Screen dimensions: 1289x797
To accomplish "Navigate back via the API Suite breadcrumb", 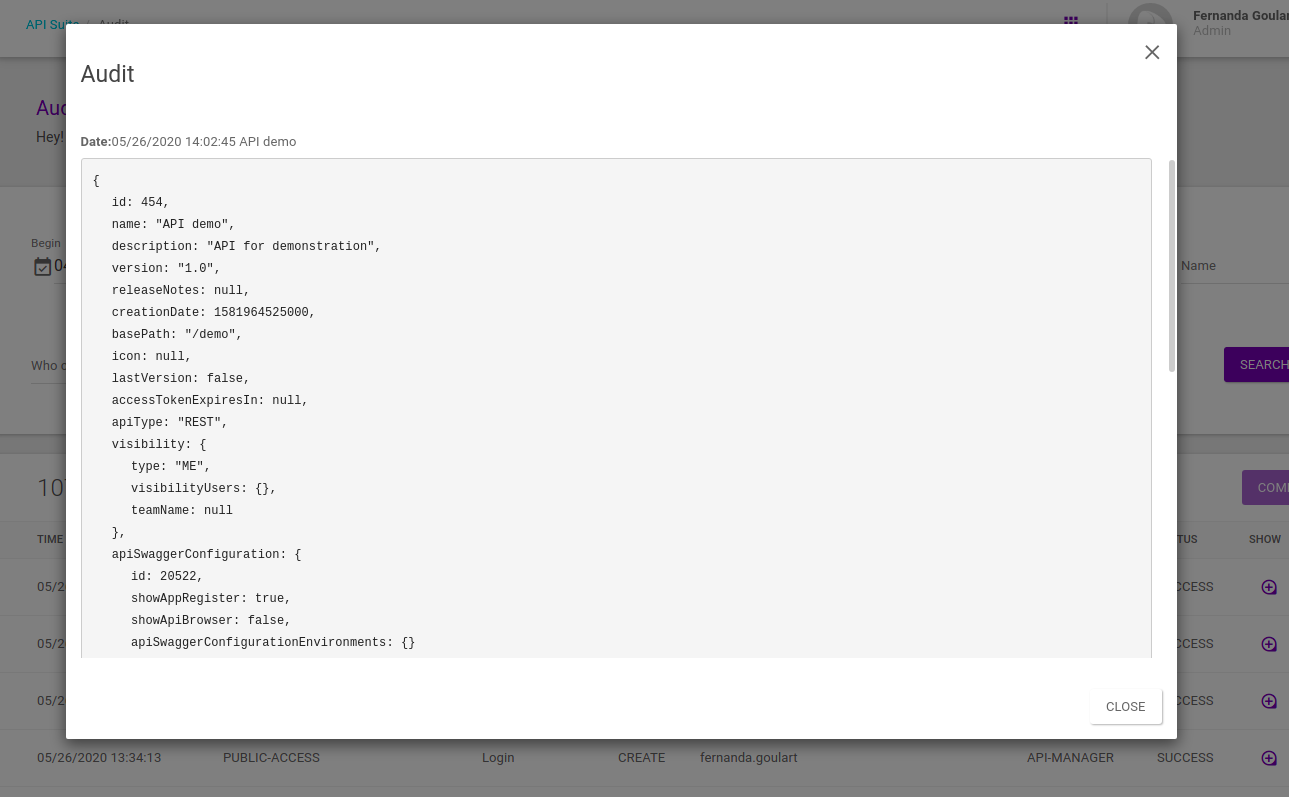I will coord(52,24).
